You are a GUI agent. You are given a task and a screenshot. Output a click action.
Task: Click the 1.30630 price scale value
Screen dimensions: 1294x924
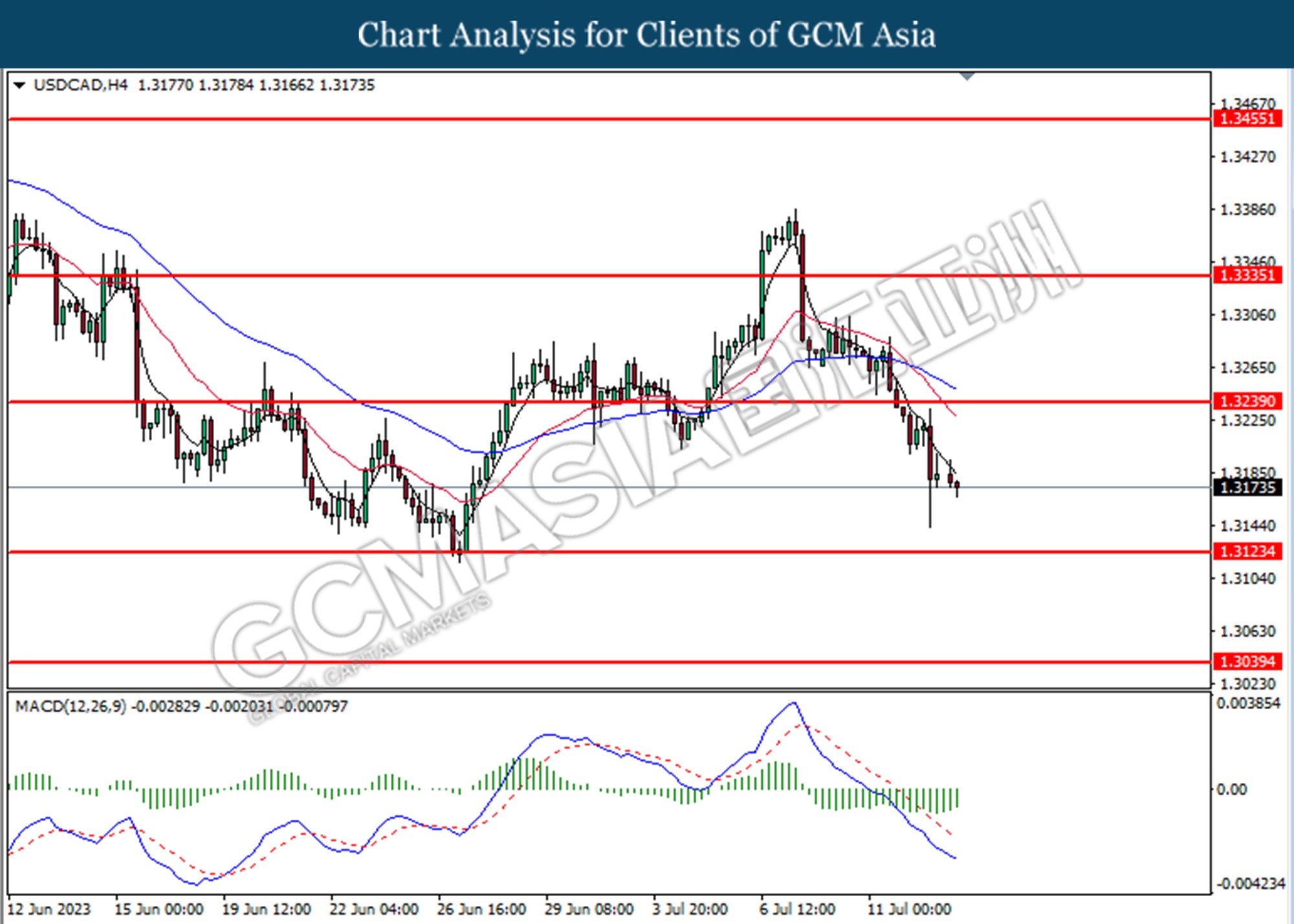pos(1248,631)
